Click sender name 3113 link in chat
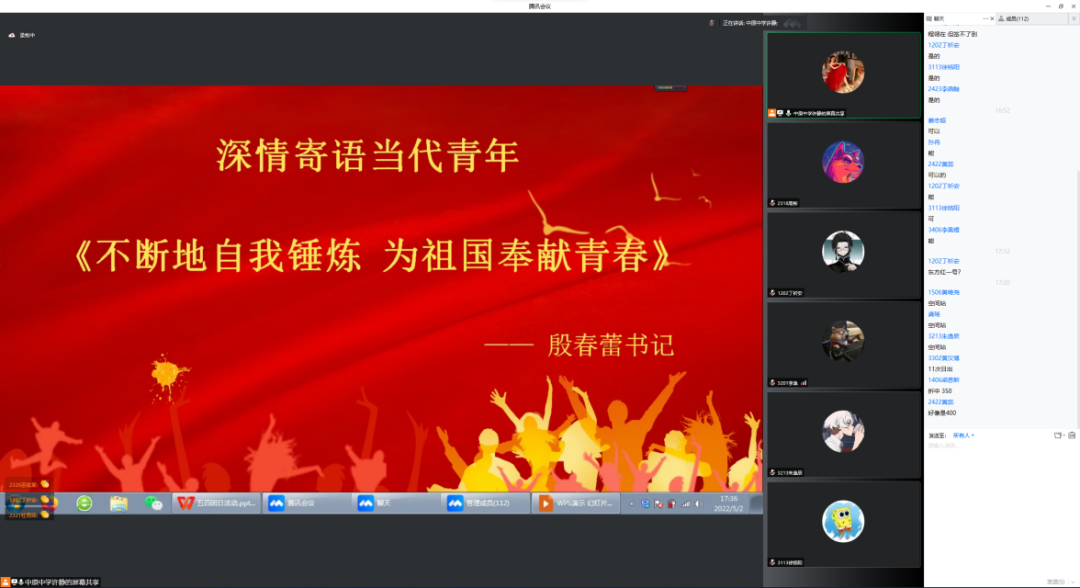This screenshot has width=1080, height=588. (943, 67)
